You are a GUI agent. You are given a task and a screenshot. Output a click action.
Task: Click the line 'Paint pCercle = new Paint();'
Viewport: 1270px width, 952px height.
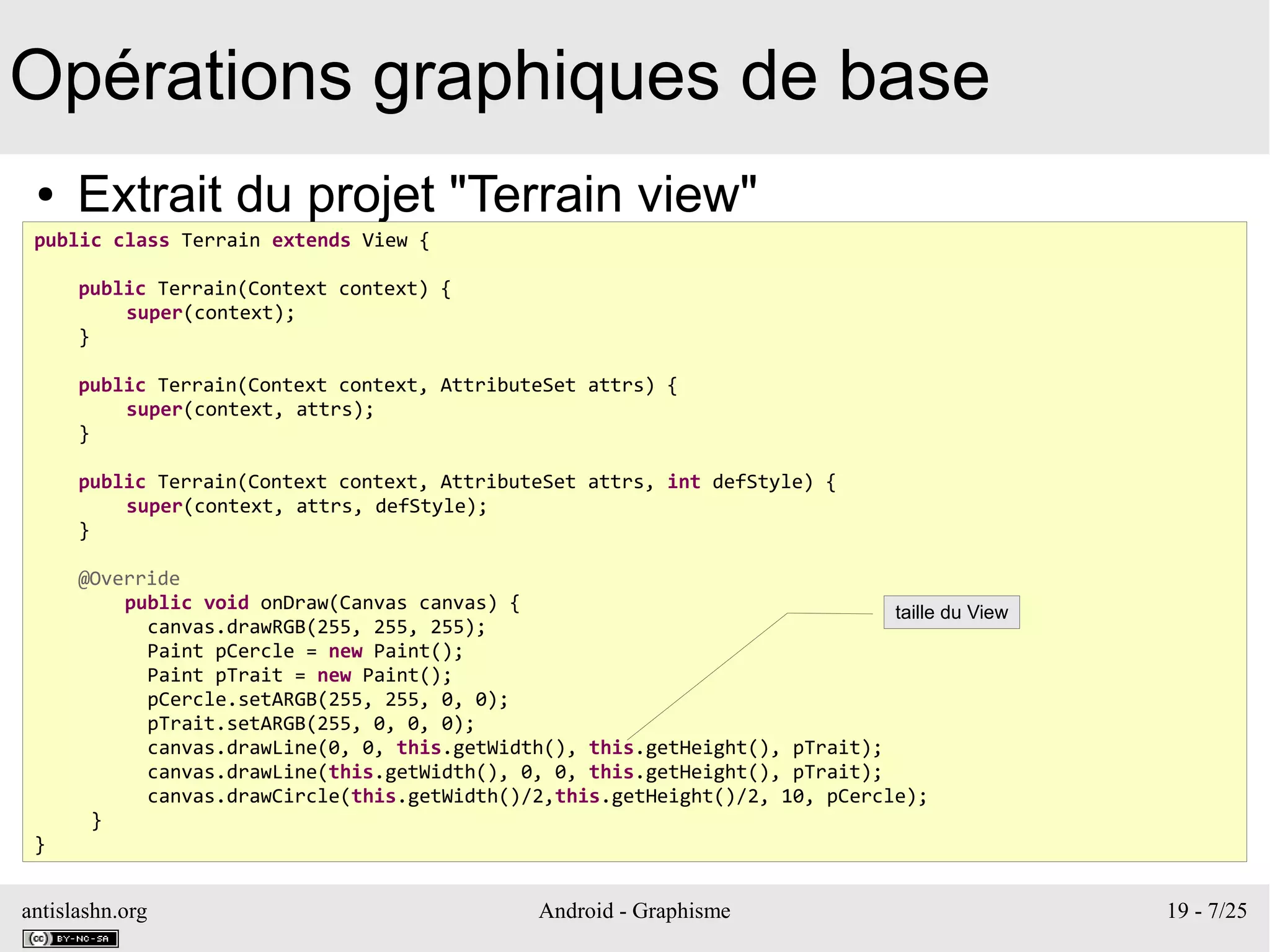[305, 652]
